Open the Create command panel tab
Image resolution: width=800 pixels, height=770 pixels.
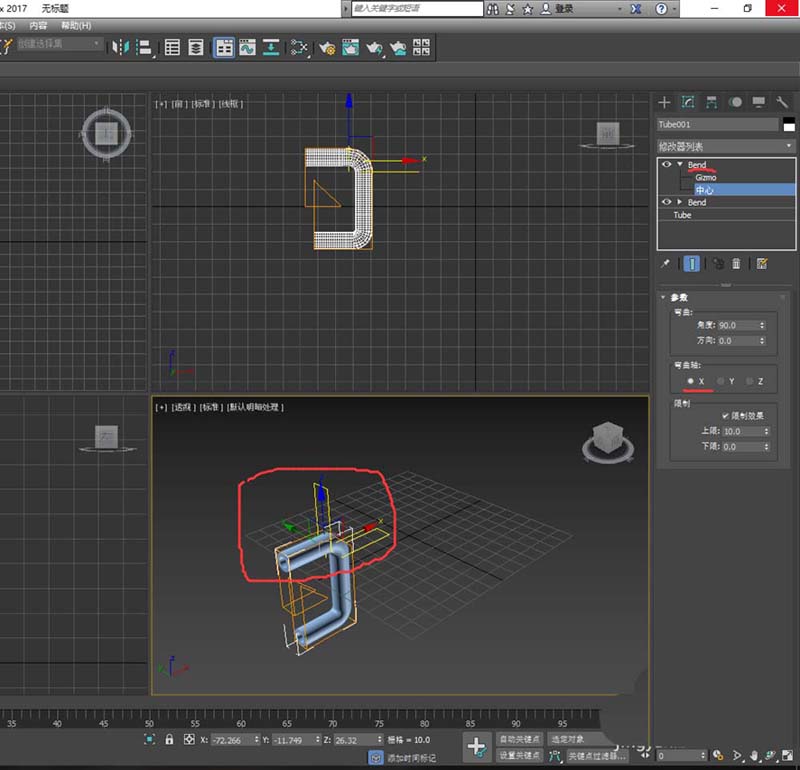665,102
